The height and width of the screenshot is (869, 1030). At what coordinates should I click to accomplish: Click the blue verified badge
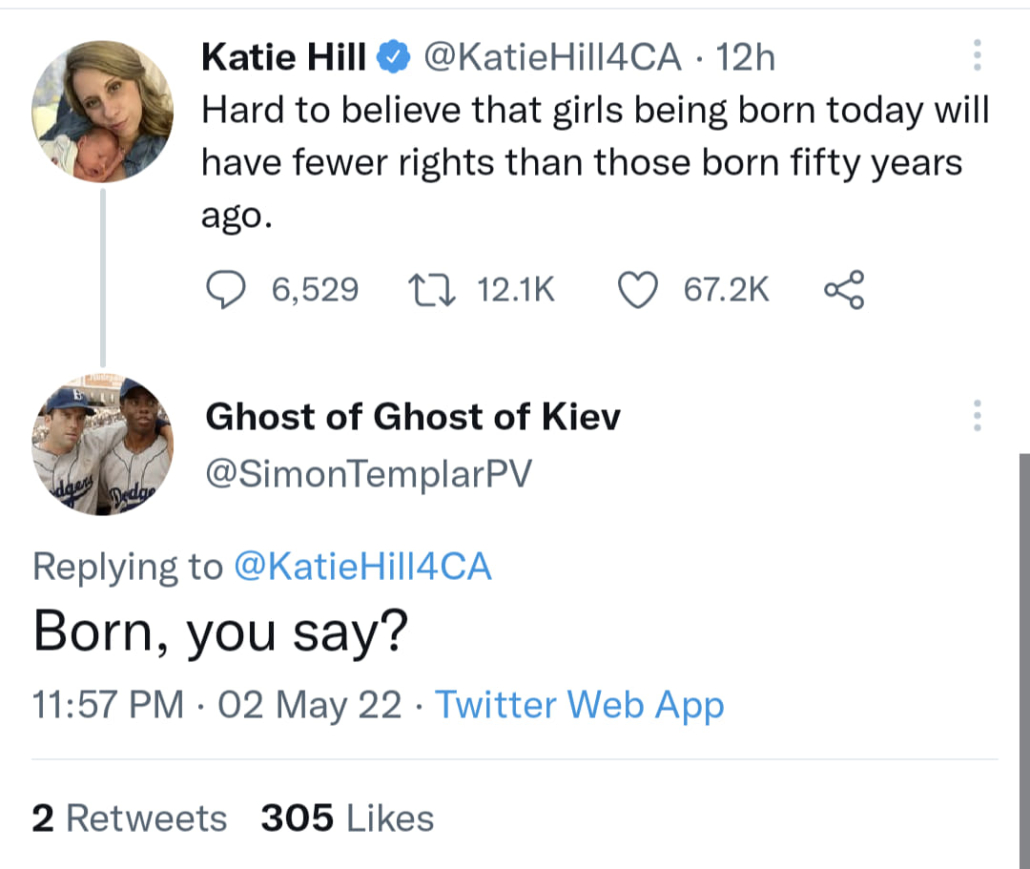(x=392, y=59)
